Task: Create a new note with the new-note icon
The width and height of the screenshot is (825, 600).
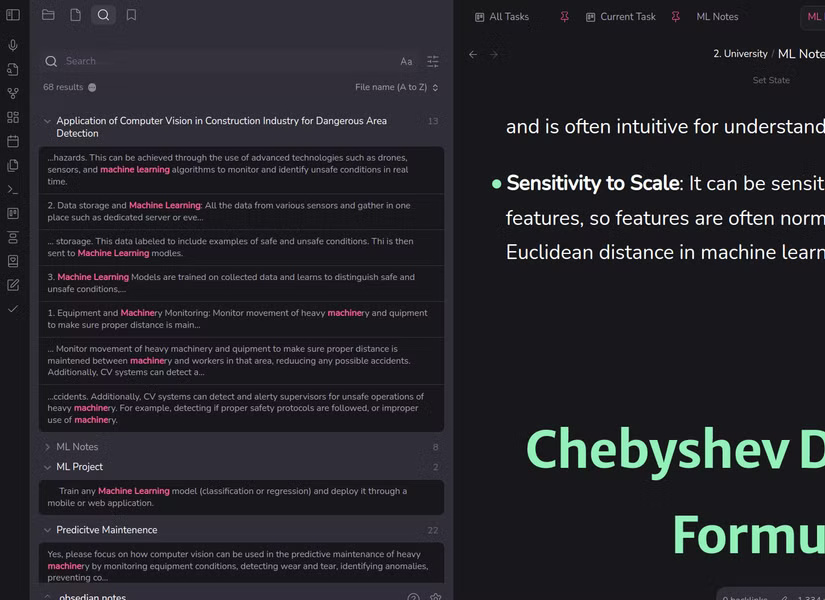Action: pyautogui.click(x=75, y=14)
